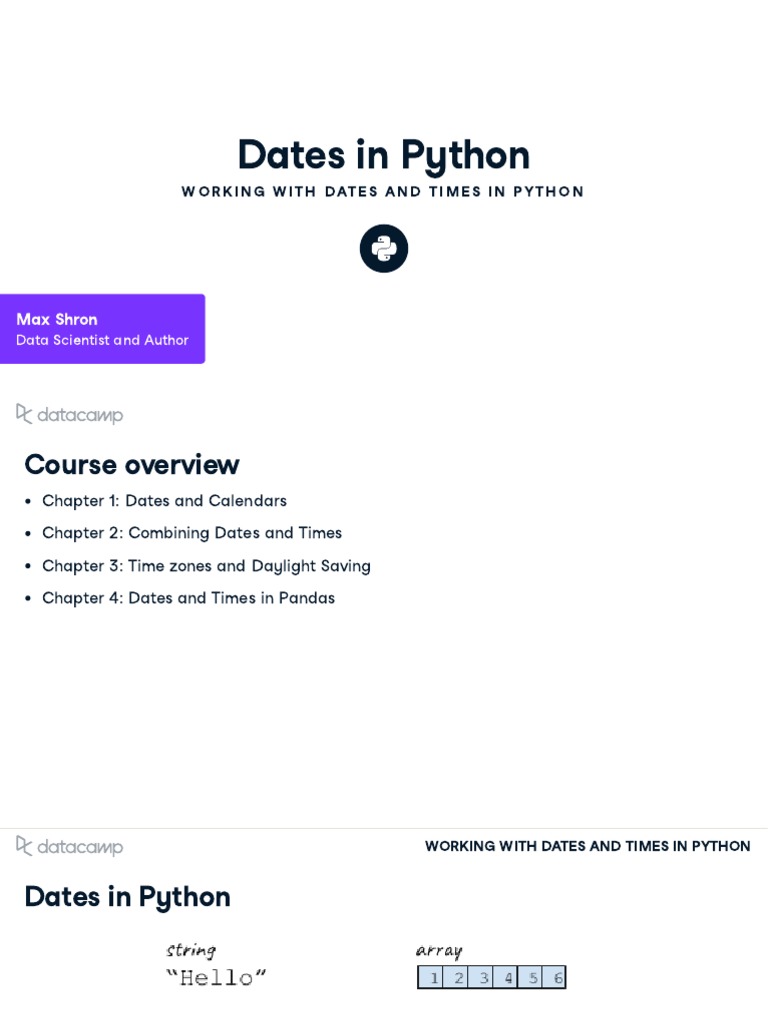
Task: Click the subtitle under the main title
Action: tap(383, 191)
